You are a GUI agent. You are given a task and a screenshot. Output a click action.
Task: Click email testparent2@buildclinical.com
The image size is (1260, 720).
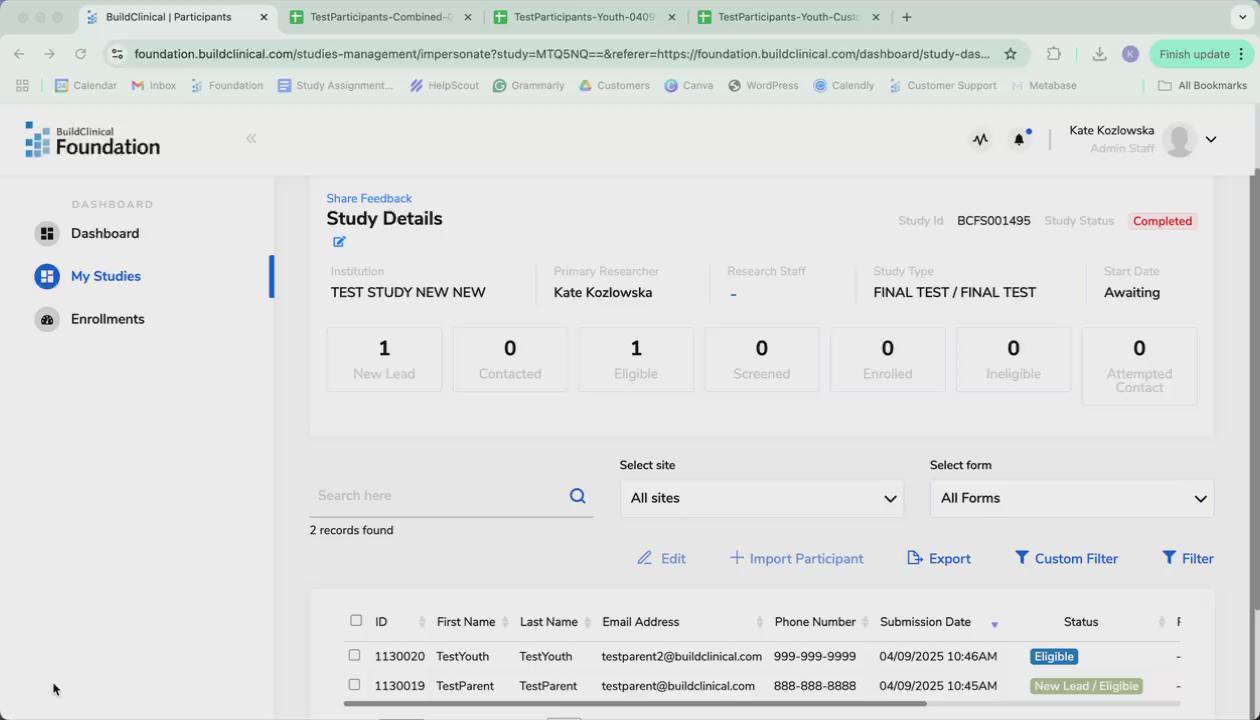click(682, 657)
